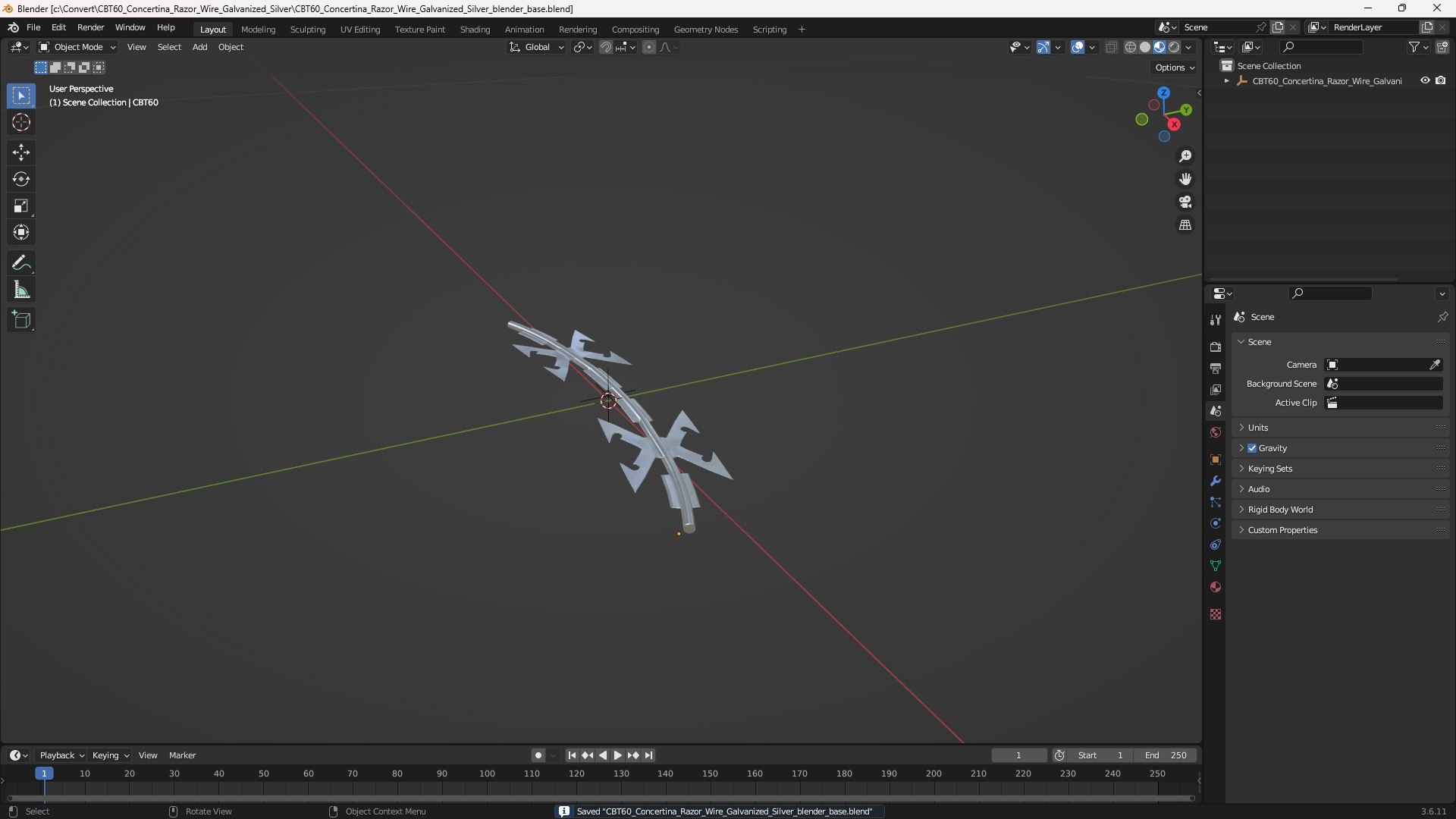This screenshot has width=1456, height=819.
Task: Click the pan view hand icon
Action: tap(1185, 179)
